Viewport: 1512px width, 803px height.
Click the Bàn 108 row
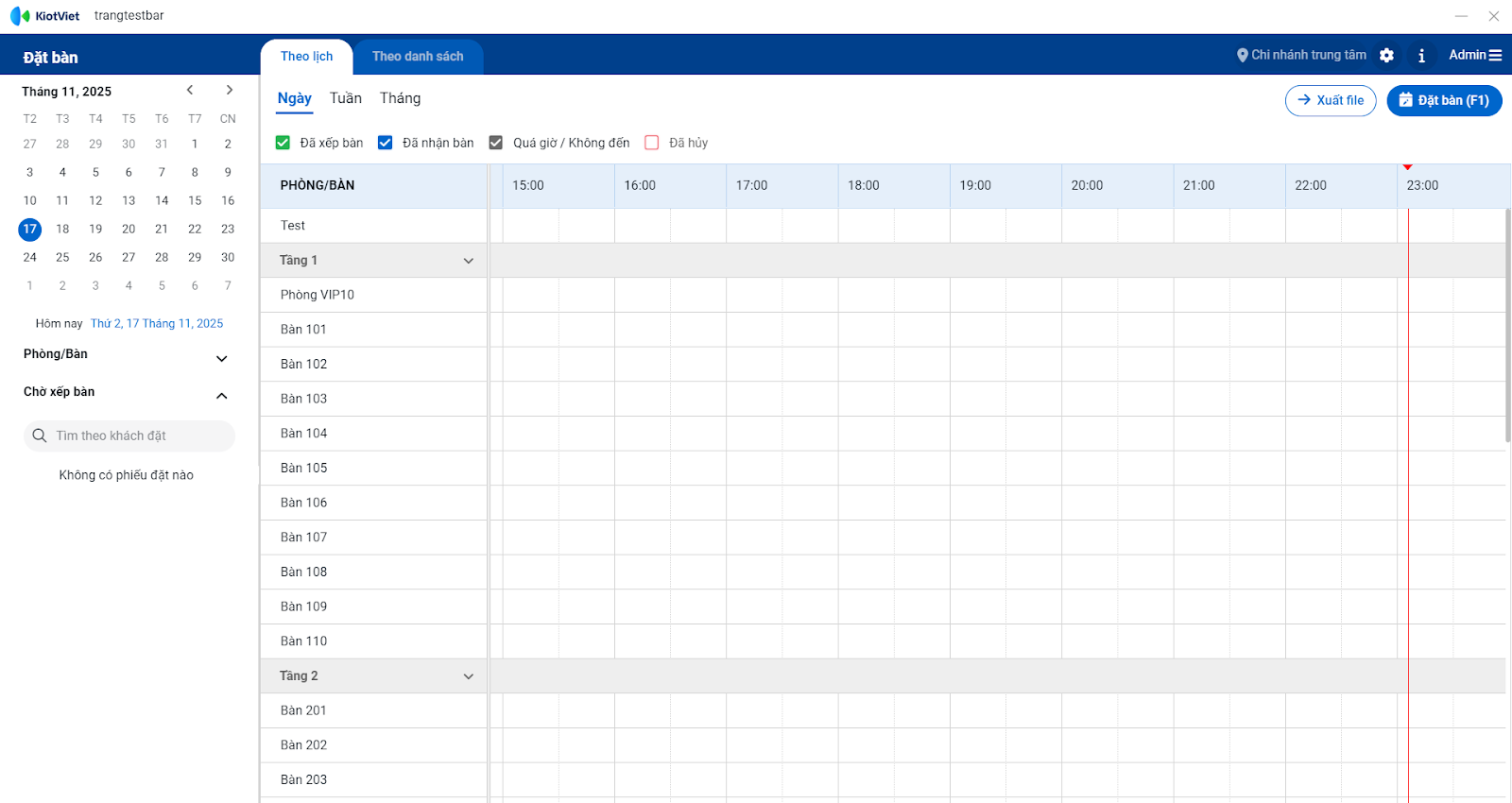373,572
